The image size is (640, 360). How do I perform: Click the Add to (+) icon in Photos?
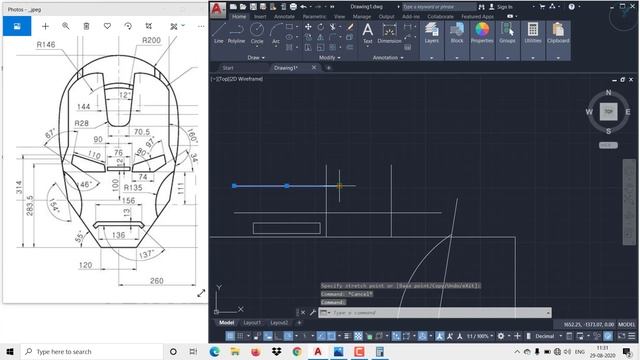pos(45,26)
